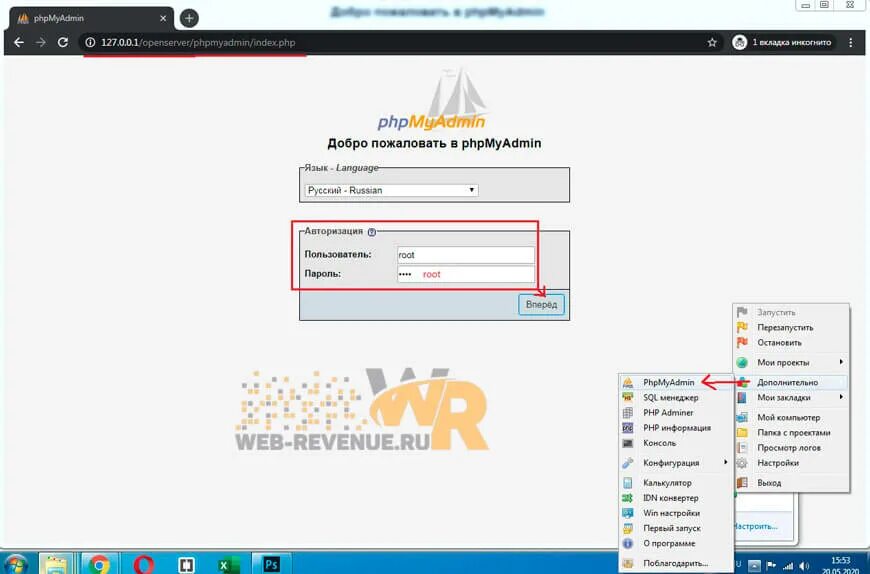Open Калькулятор from the submenu

pyautogui.click(x=676, y=482)
